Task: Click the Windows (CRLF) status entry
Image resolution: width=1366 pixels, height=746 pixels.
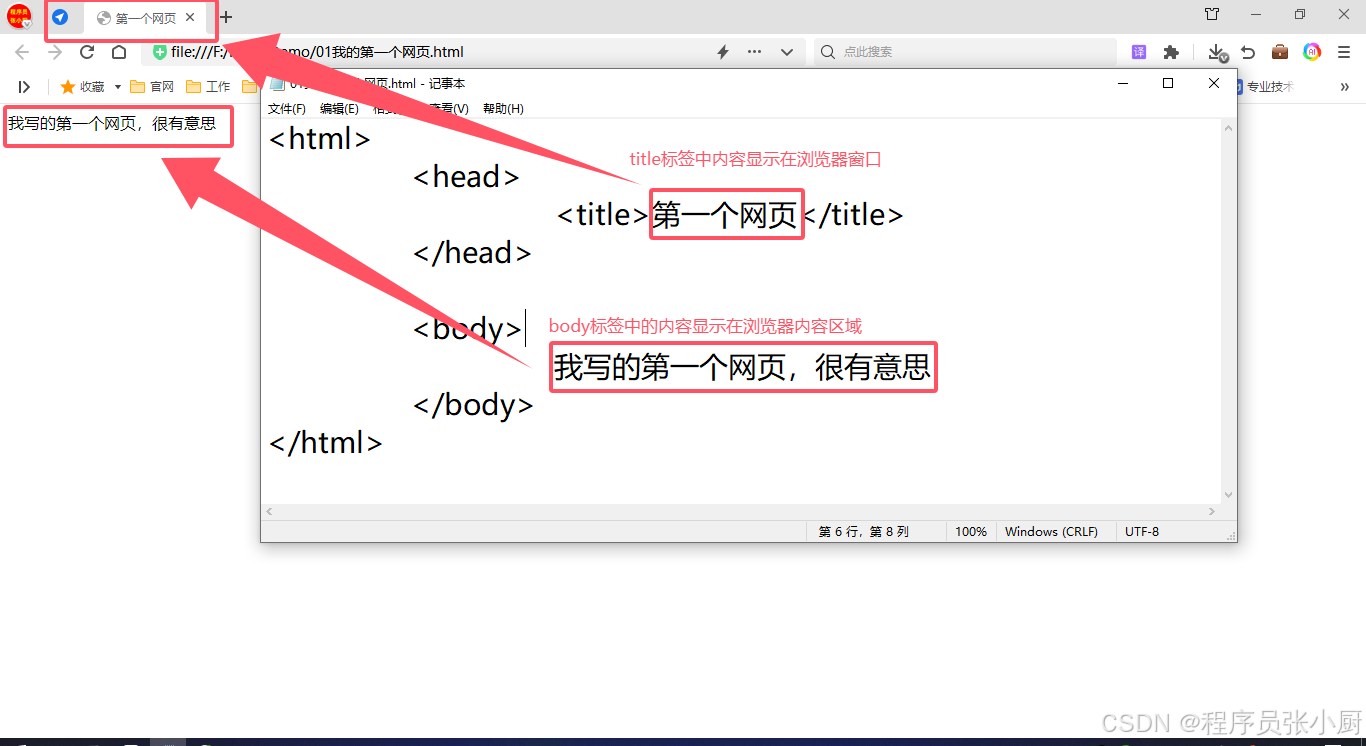Action: point(1051,532)
